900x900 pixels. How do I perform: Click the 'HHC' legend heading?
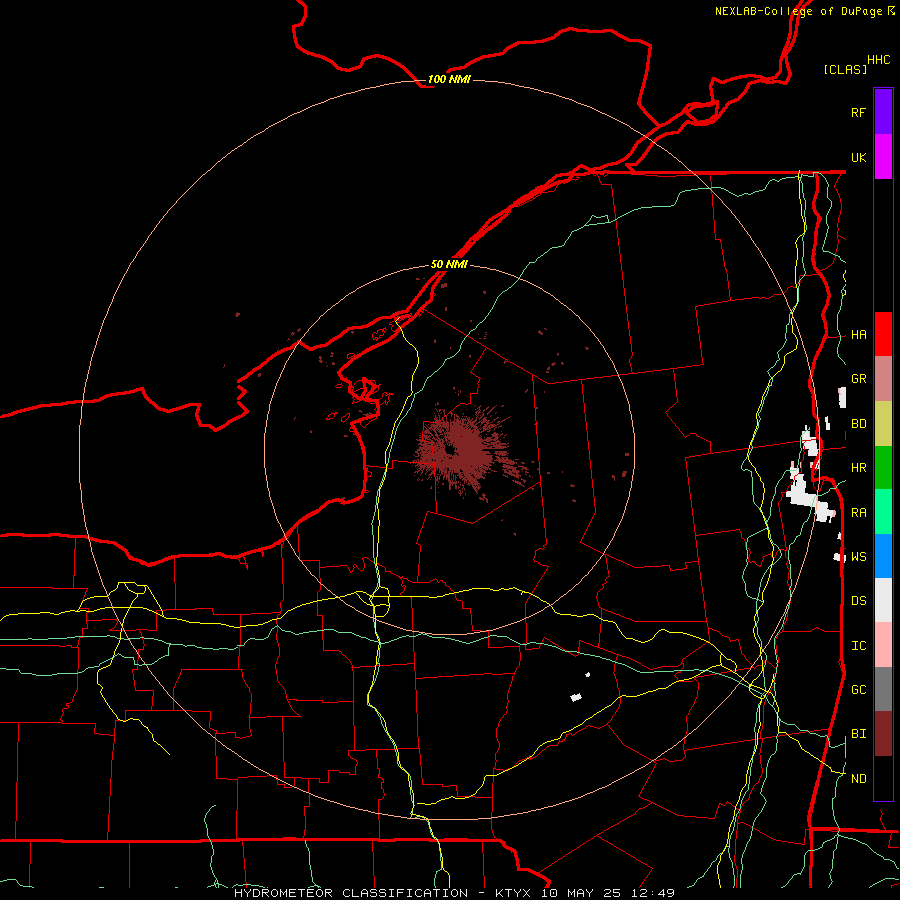tap(879, 60)
